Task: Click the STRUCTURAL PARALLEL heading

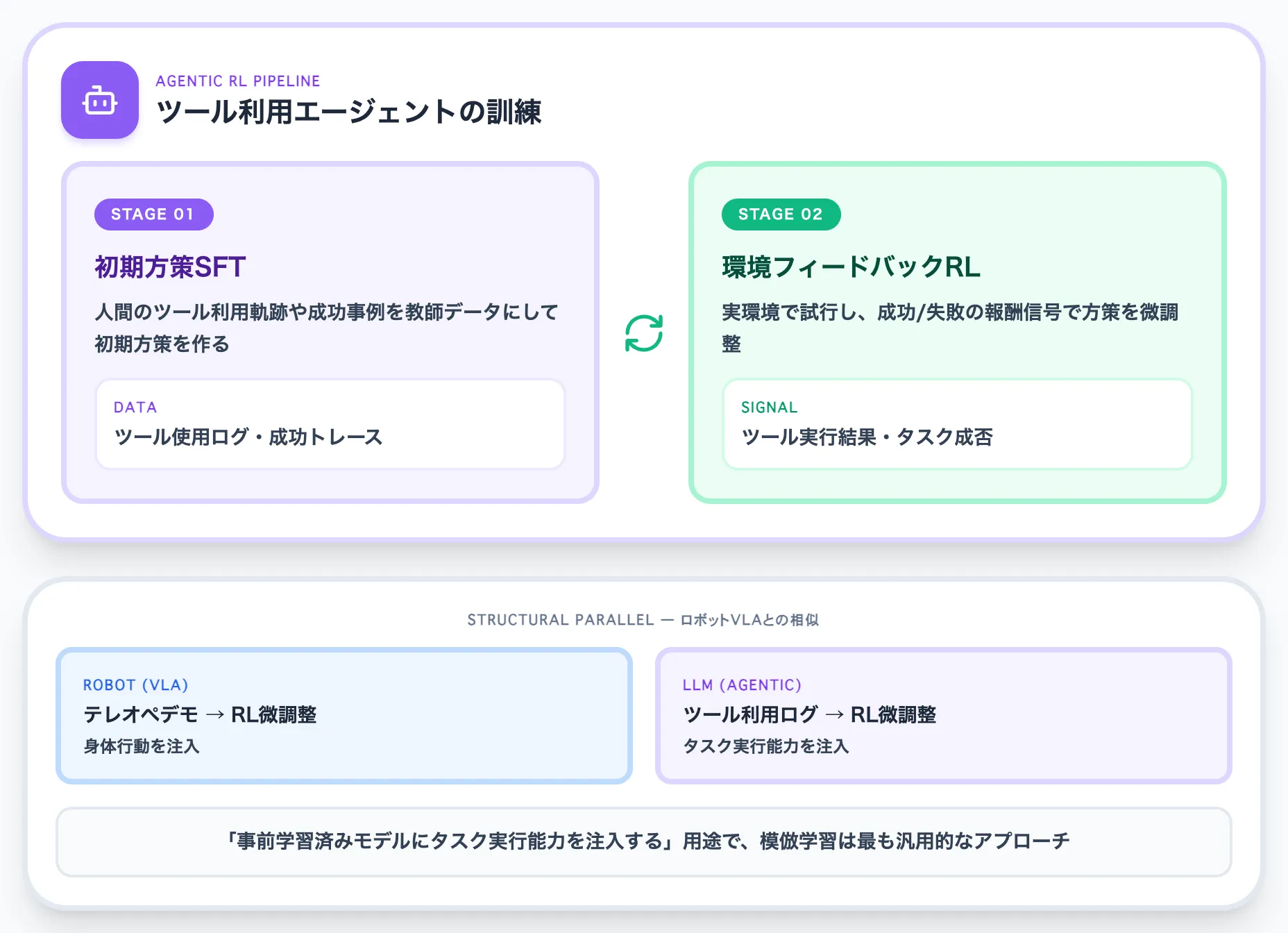Action: (x=643, y=620)
